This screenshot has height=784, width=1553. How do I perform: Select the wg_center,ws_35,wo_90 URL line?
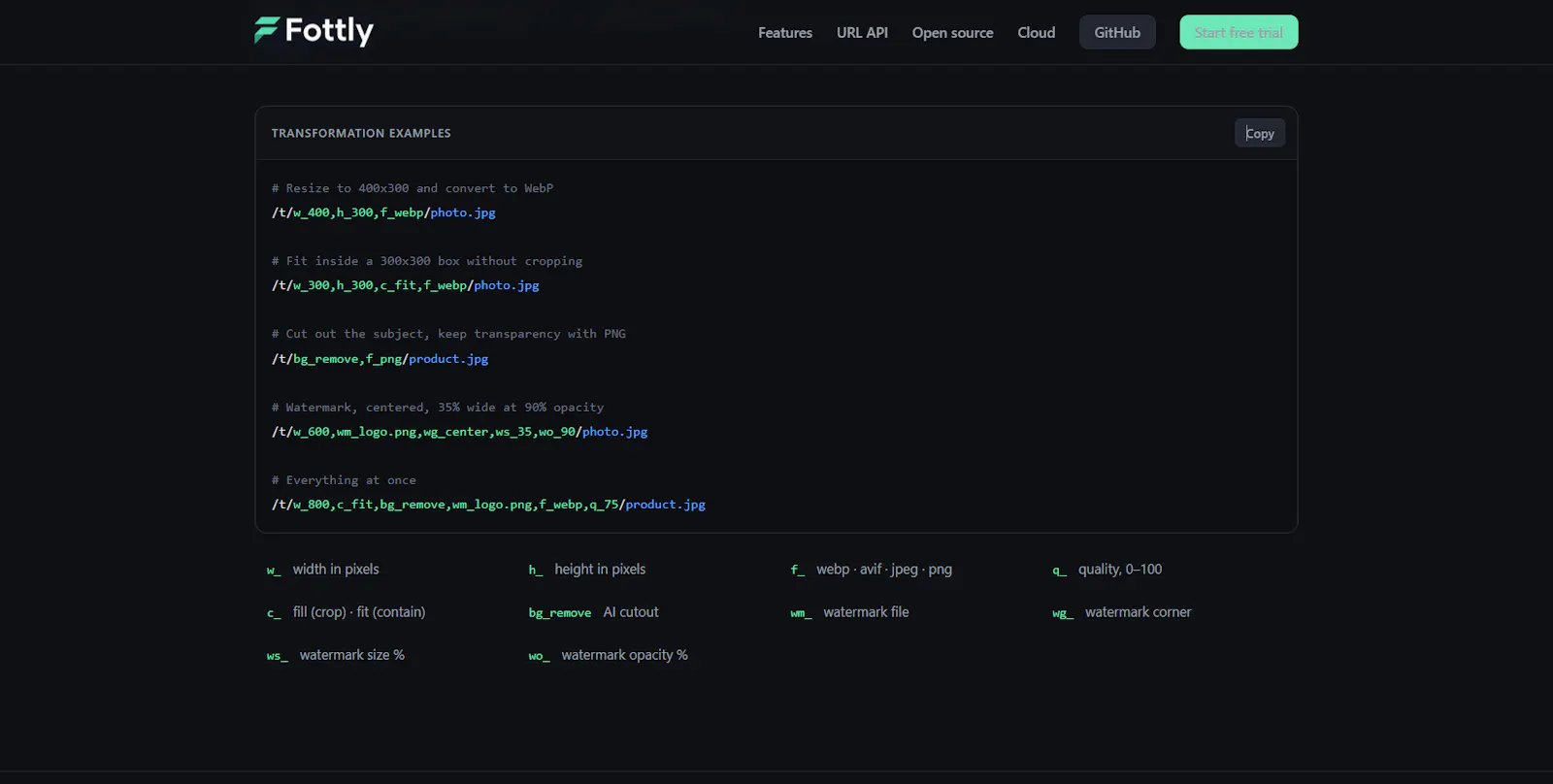tap(459, 432)
